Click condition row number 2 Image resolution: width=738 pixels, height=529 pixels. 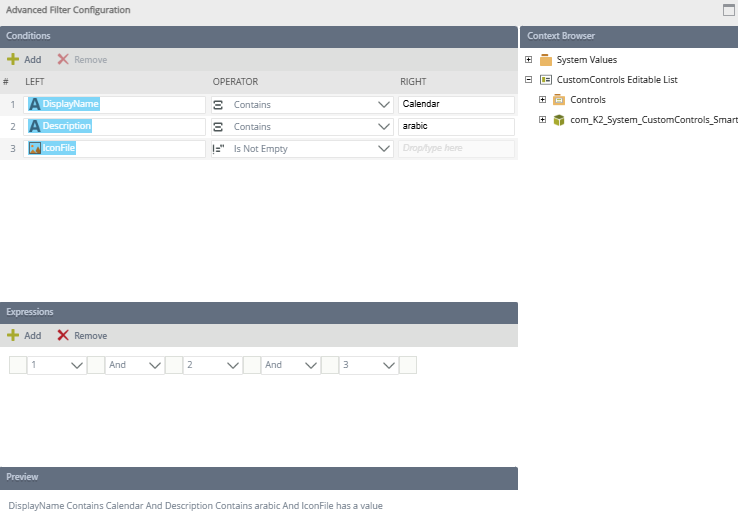[x=13, y=127]
